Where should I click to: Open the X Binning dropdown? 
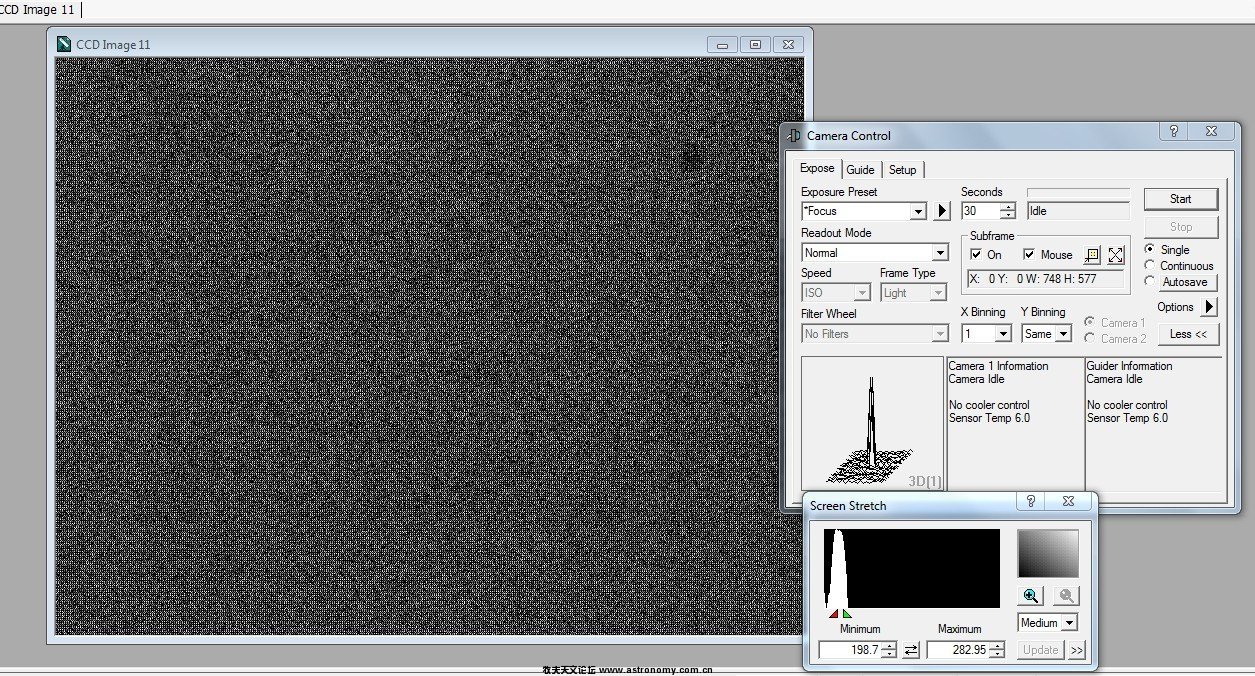pos(1003,334)
